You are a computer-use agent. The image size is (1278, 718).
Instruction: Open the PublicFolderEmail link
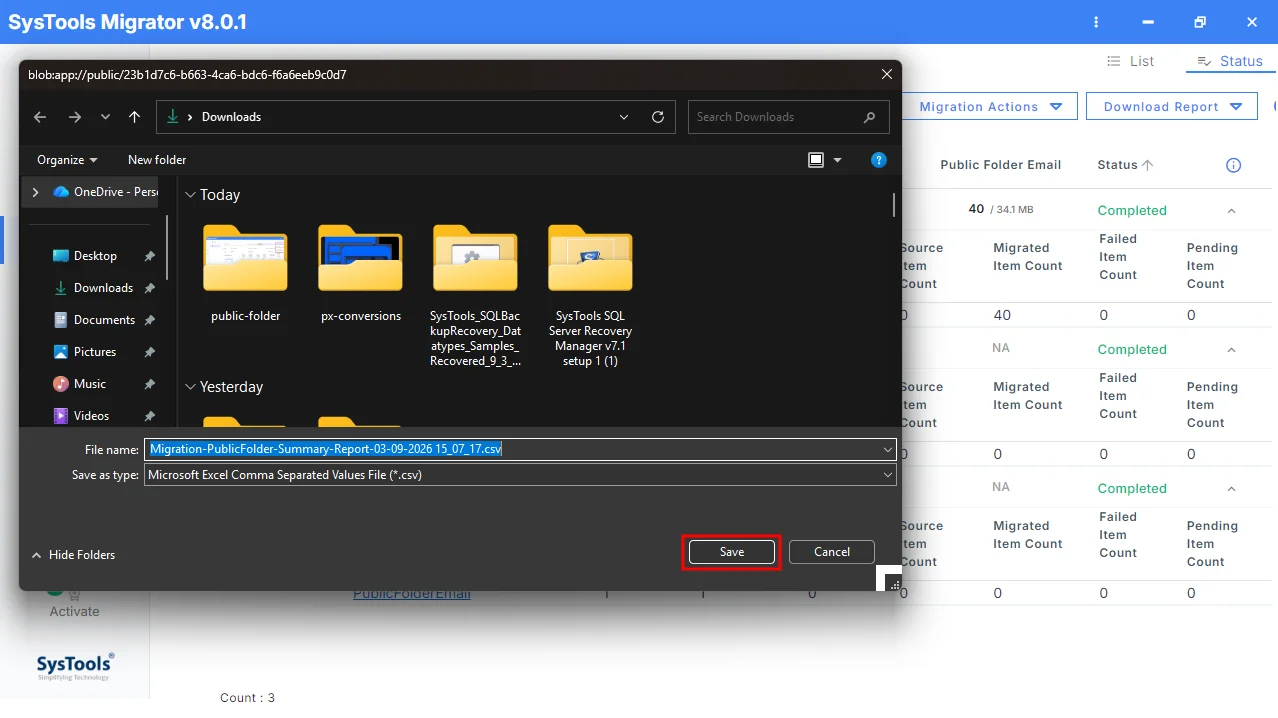[411, 595]
